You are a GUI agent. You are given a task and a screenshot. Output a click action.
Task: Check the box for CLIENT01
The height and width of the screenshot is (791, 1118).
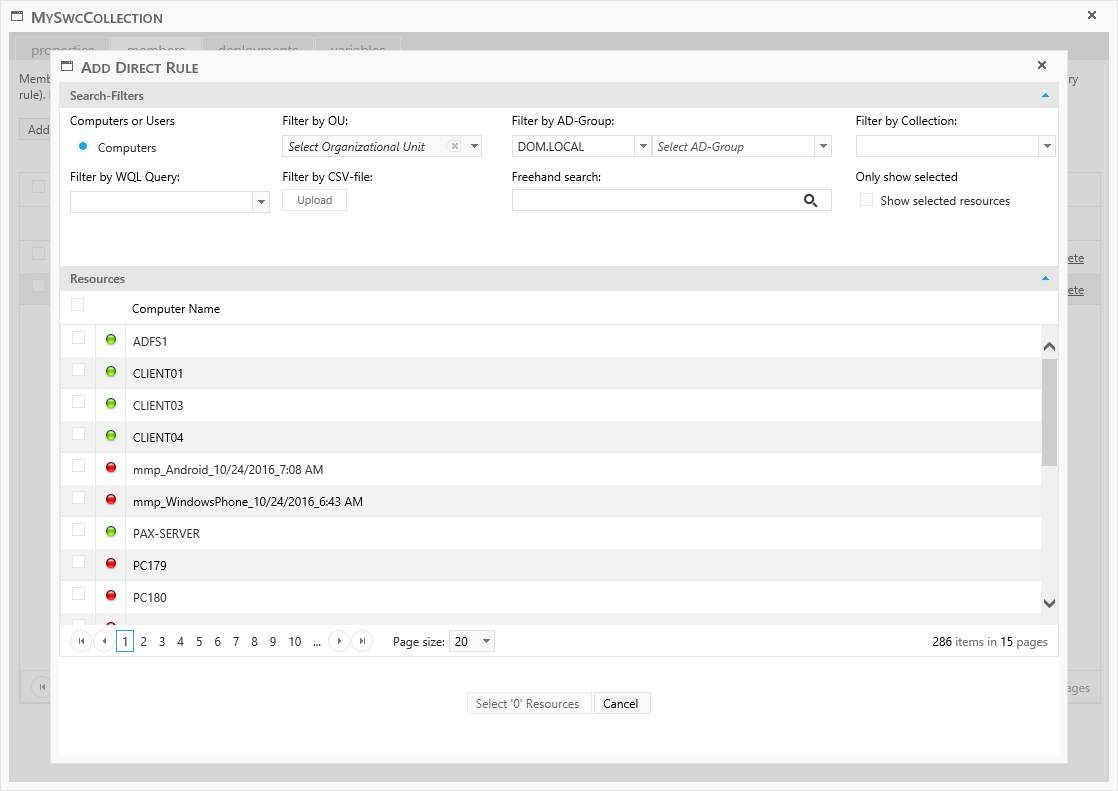79,370
